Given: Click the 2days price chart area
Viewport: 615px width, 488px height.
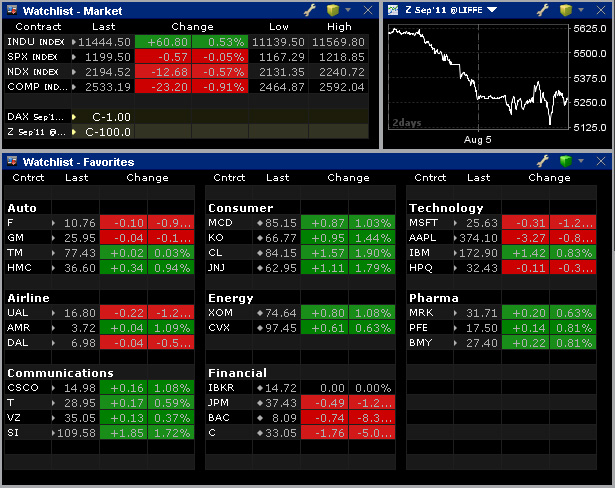Looking at the screenshot, I should point(478,76).
